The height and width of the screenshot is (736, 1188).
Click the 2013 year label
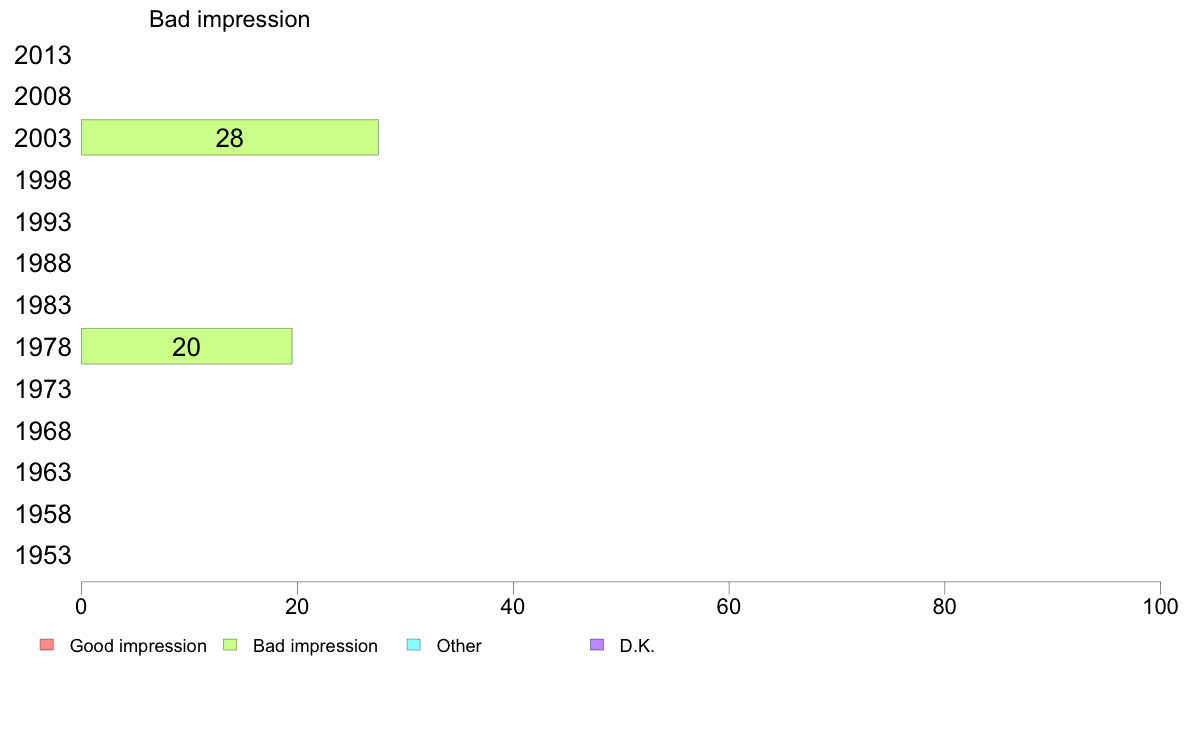click(42, 55)
